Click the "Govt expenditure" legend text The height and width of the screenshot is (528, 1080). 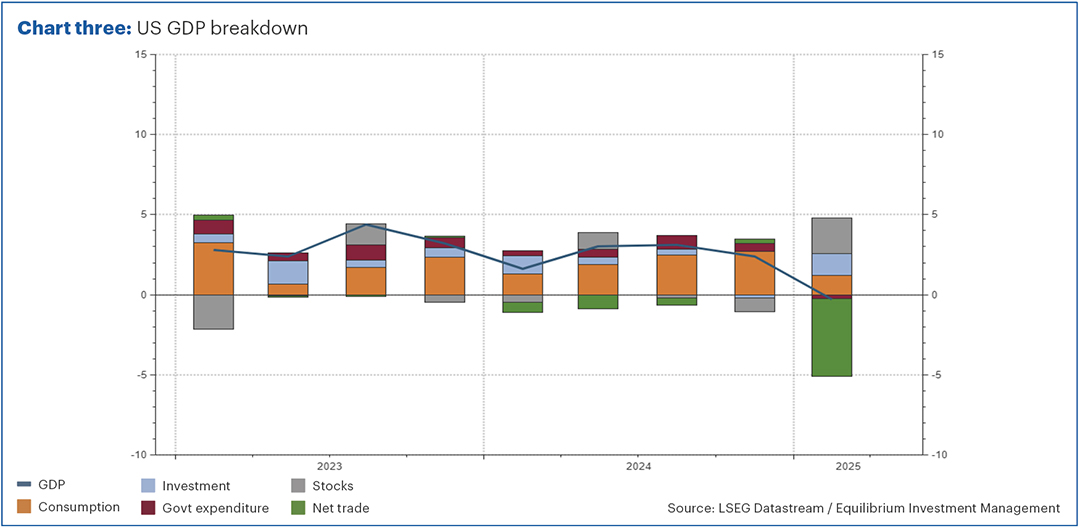click(217, 508)
